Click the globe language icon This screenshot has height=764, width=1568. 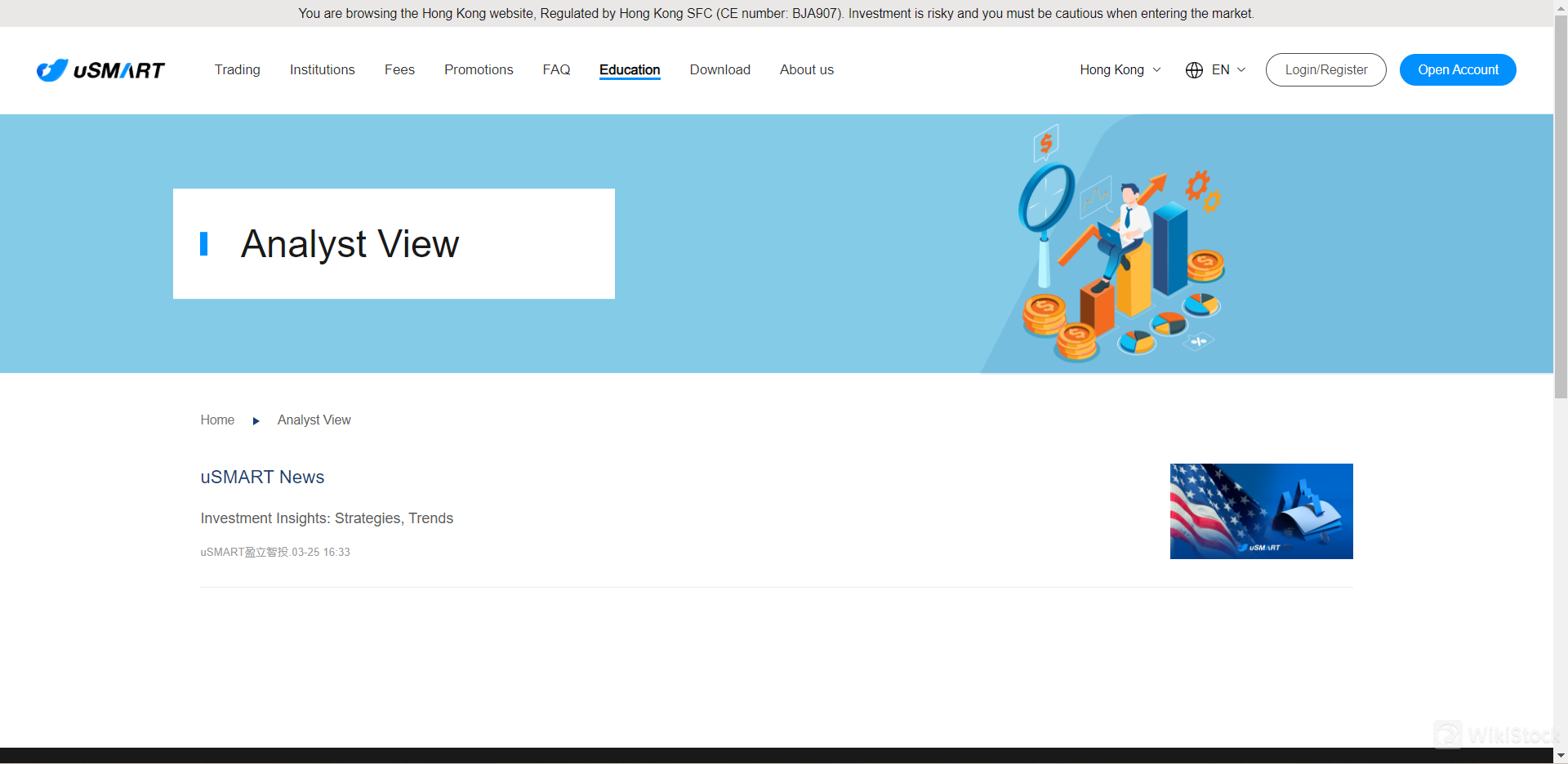pyautogui.click(x=1194, y=70)
